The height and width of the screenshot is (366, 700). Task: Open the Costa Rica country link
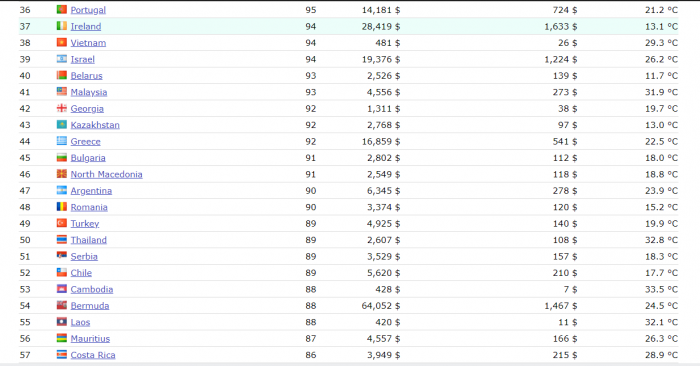point(93,355)
